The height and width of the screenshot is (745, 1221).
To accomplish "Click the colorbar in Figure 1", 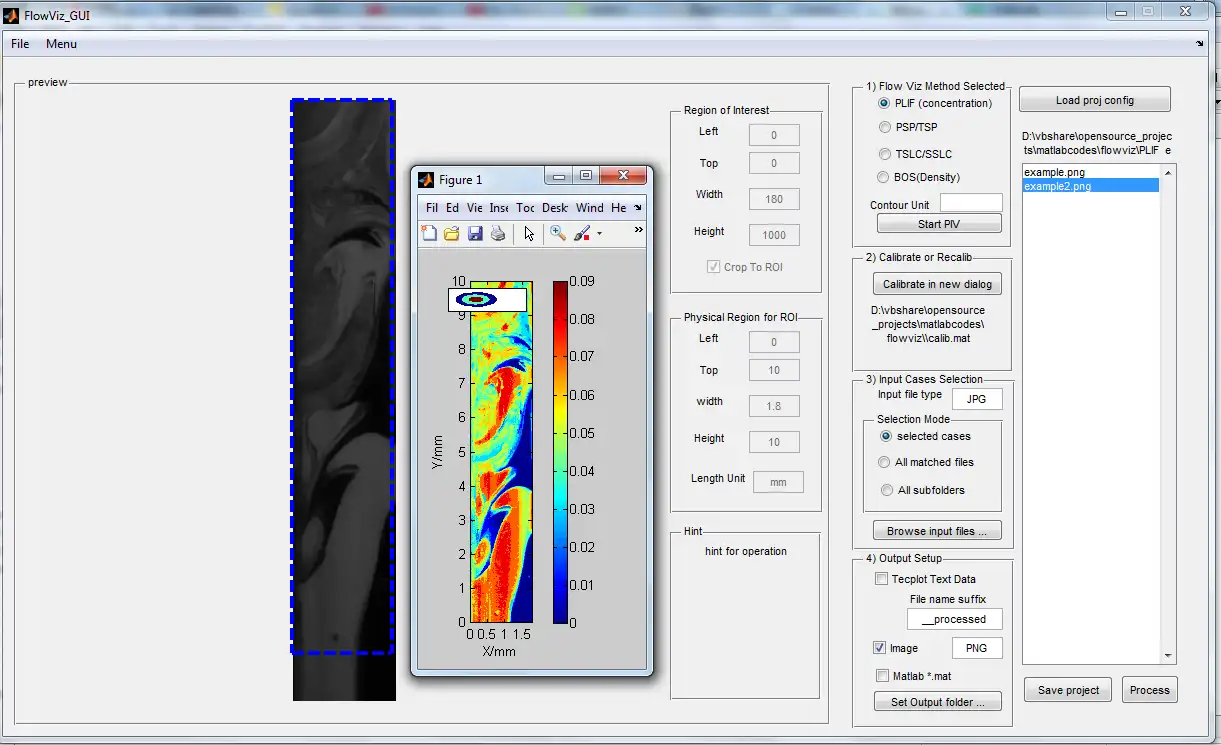I will pos(560,452).
